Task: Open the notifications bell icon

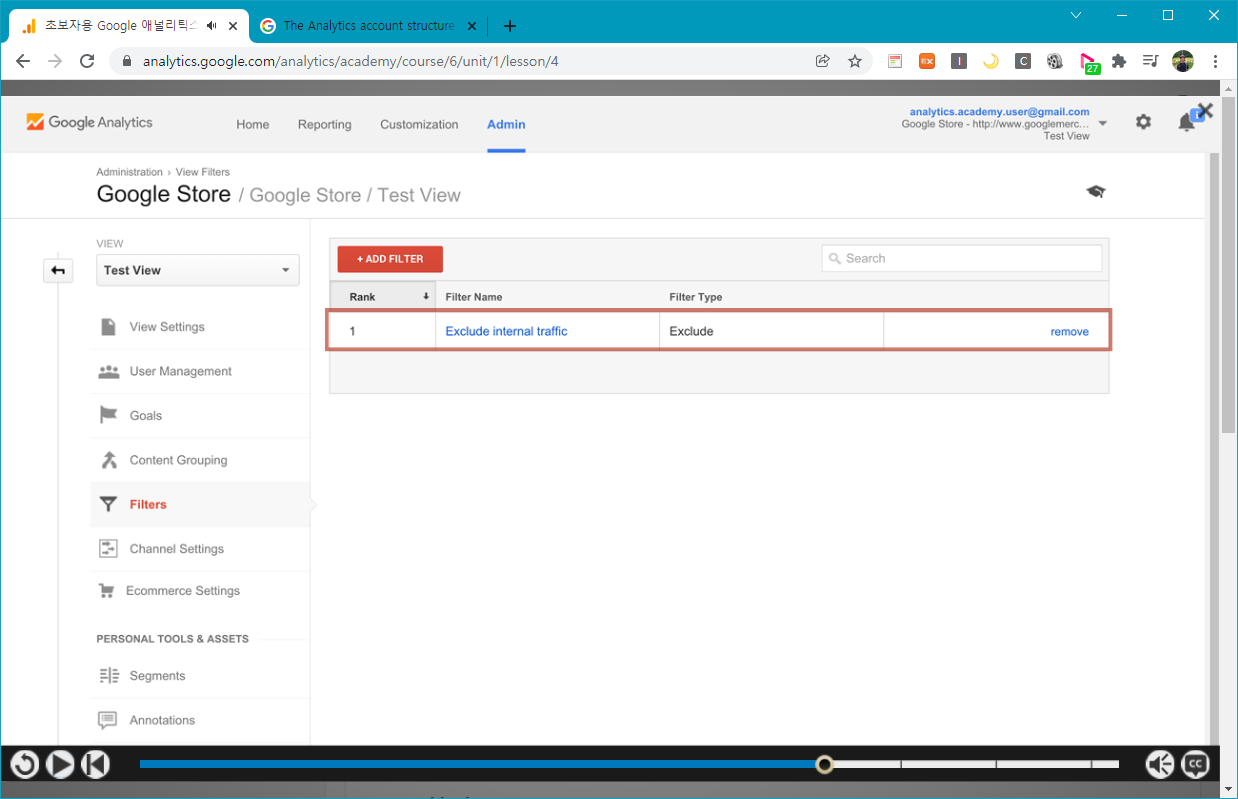Action: coord(1186,122)
